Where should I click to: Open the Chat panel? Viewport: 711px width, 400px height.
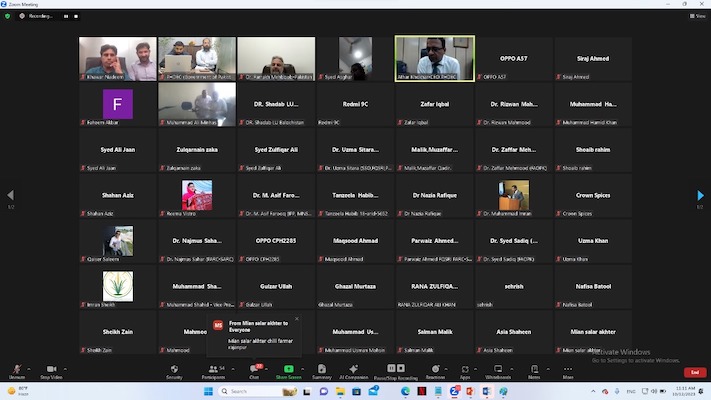254,371
